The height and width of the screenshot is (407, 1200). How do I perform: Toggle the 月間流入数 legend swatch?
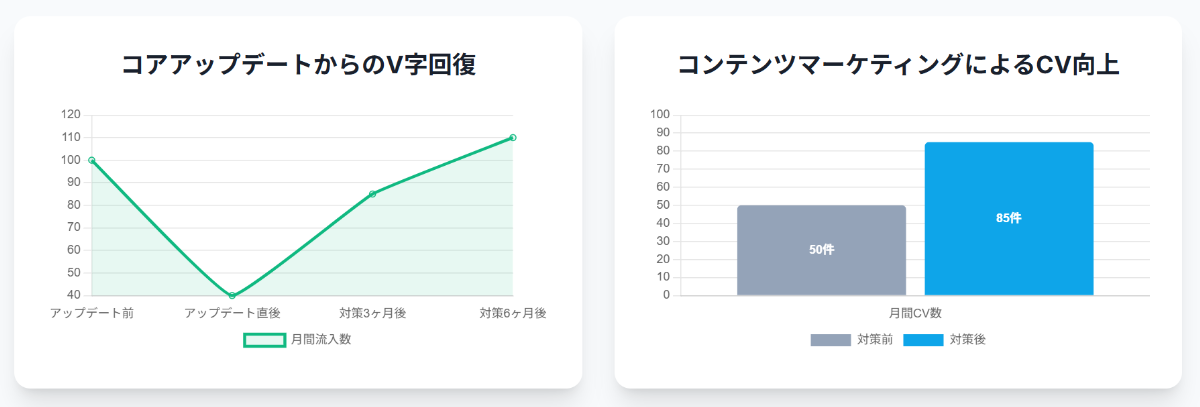pos(264,340)
